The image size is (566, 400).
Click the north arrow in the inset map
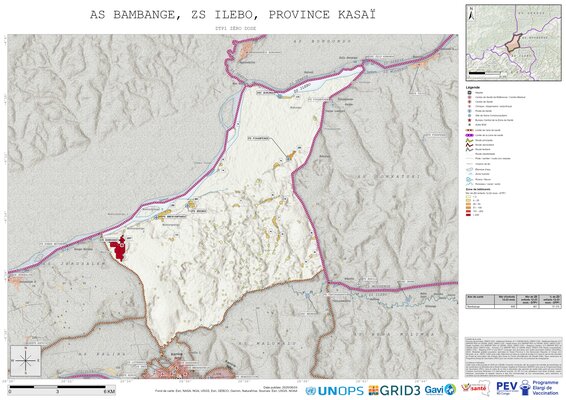click(x=471, y=14)
